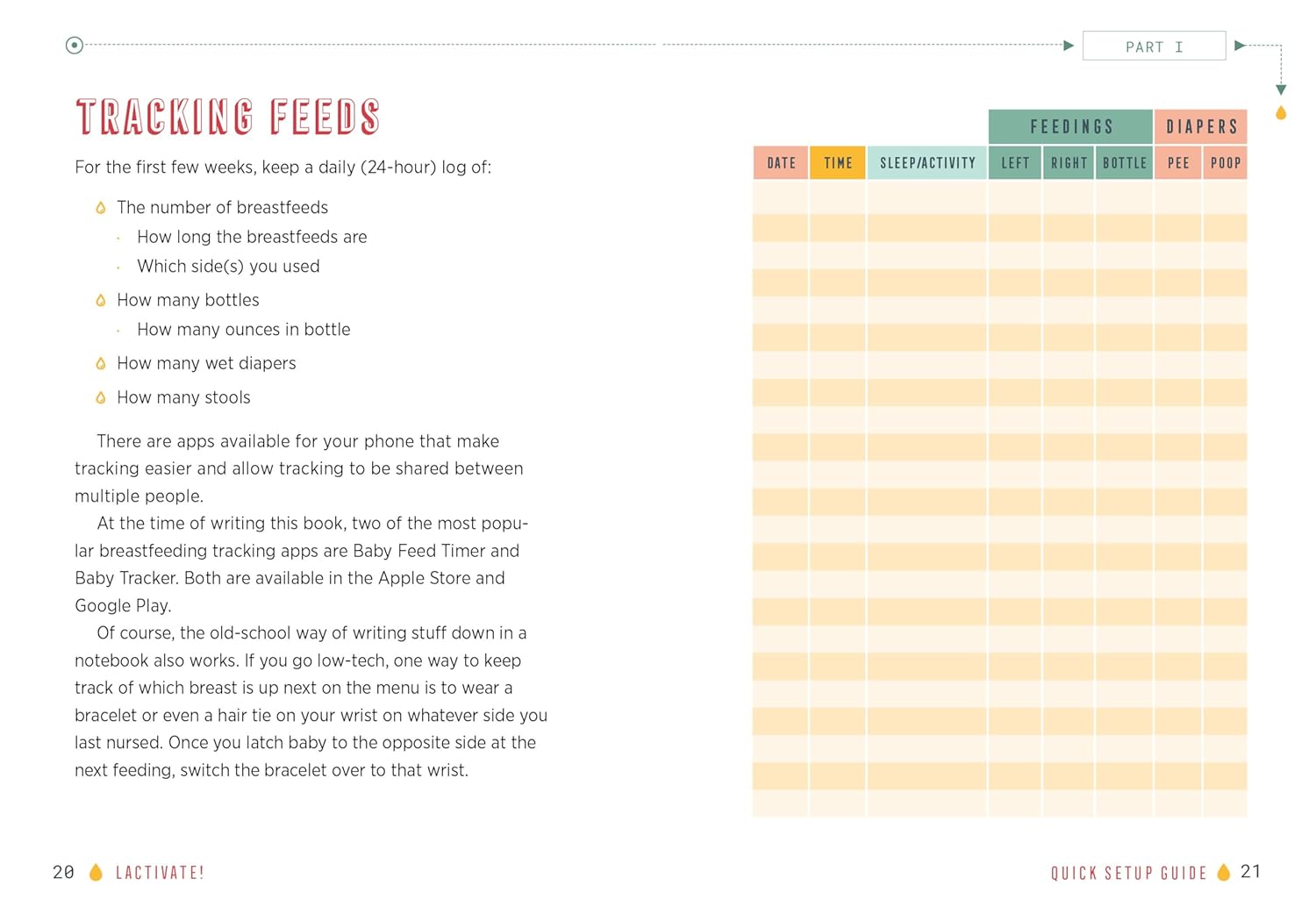Click the drop bullet beside 'How many bottles'
This screenshot has height=921, width=1316.
(x=101, y=301)
